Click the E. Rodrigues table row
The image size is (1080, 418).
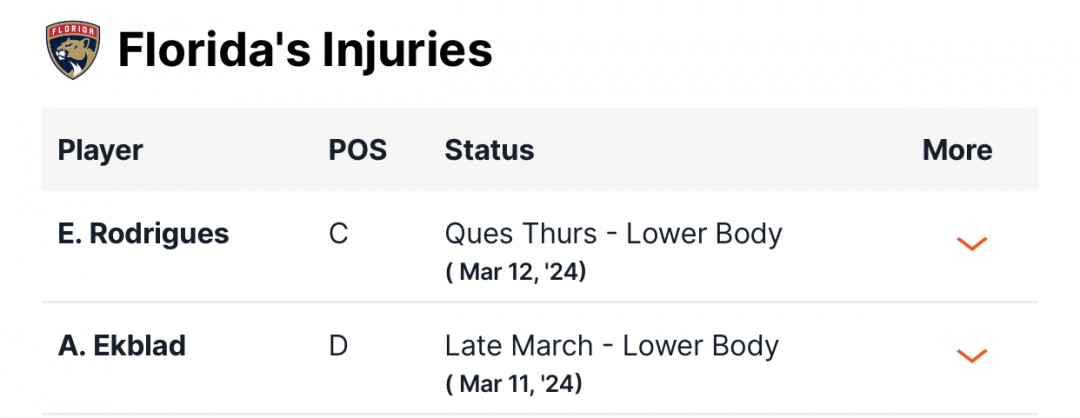click(540, 247)
